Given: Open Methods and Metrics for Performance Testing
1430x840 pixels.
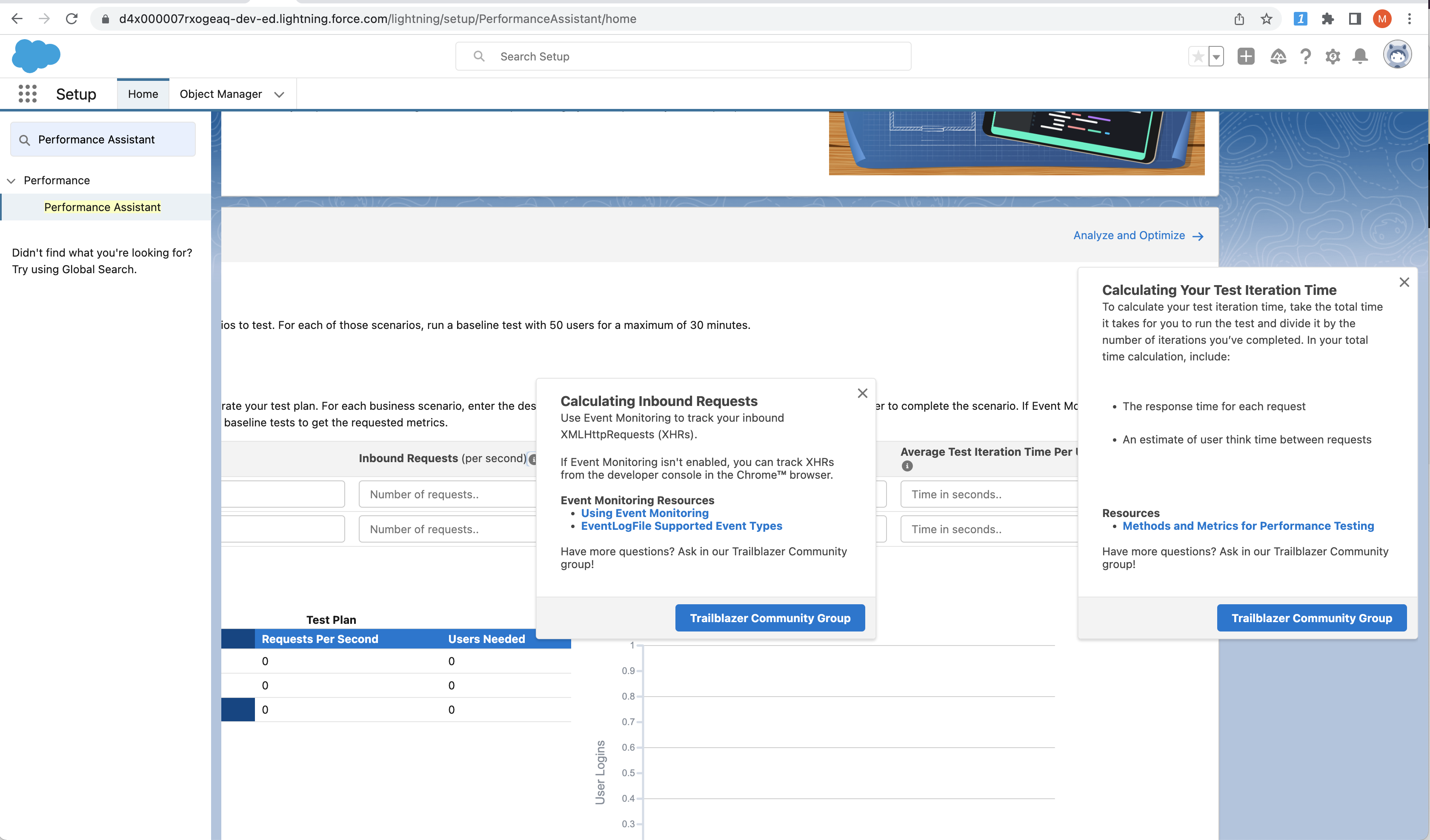Looking at the screenshot, I should pos(1248,526).
